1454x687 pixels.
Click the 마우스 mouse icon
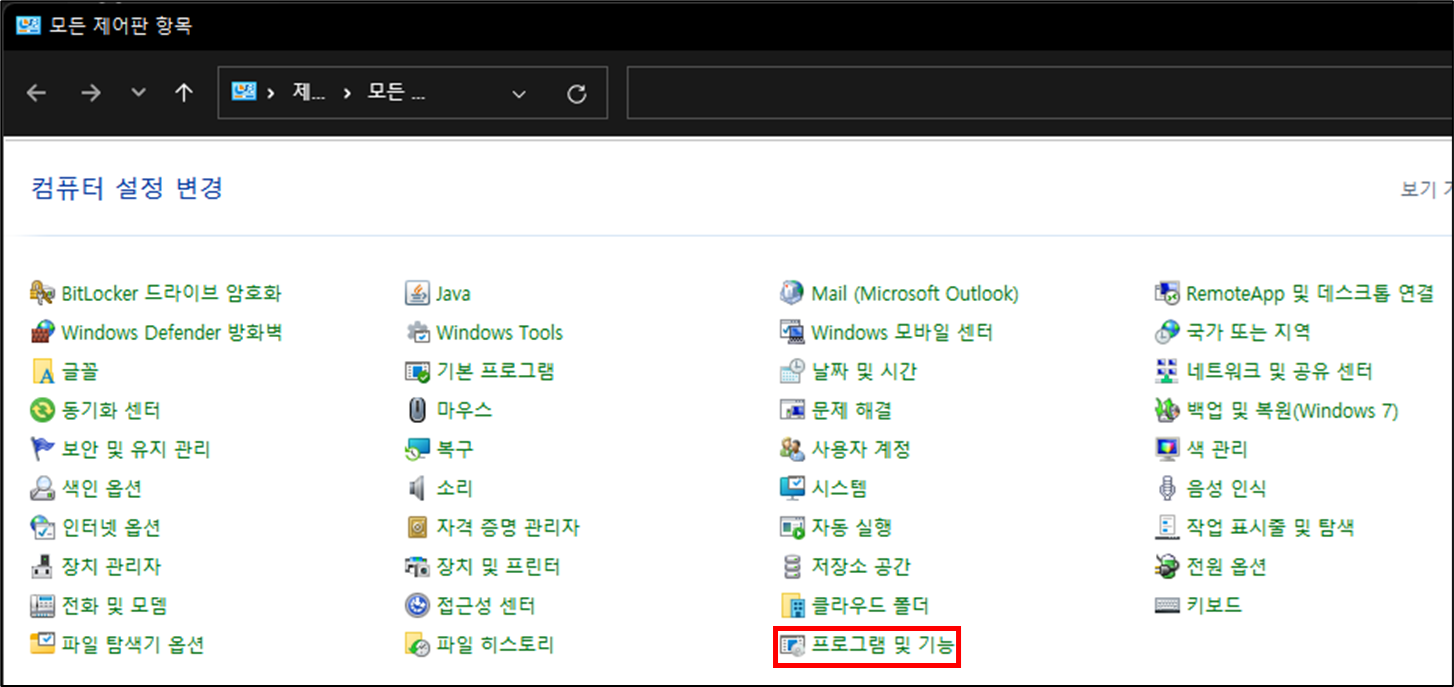[x=417, y=410]
